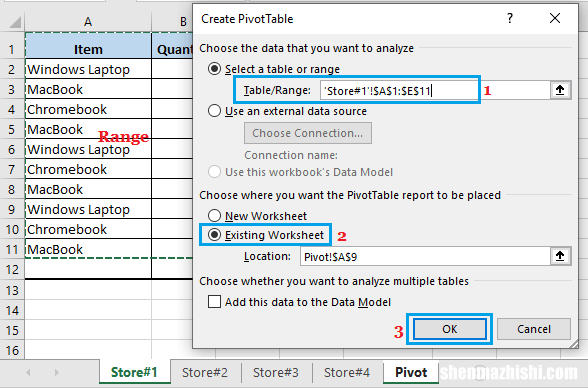The image size is (588, 388).
Task: Click the select-all corner of the sheet
Action: tap(15, 22)
